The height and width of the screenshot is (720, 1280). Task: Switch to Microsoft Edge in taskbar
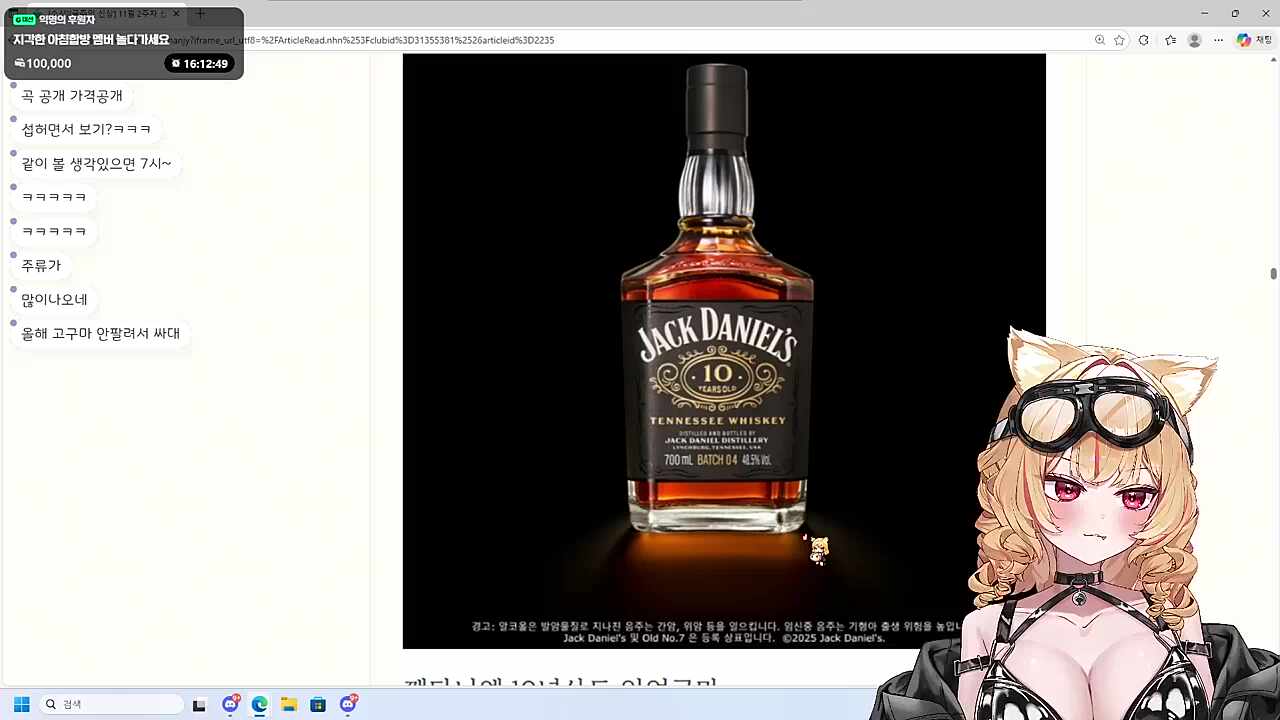[259, 705]
